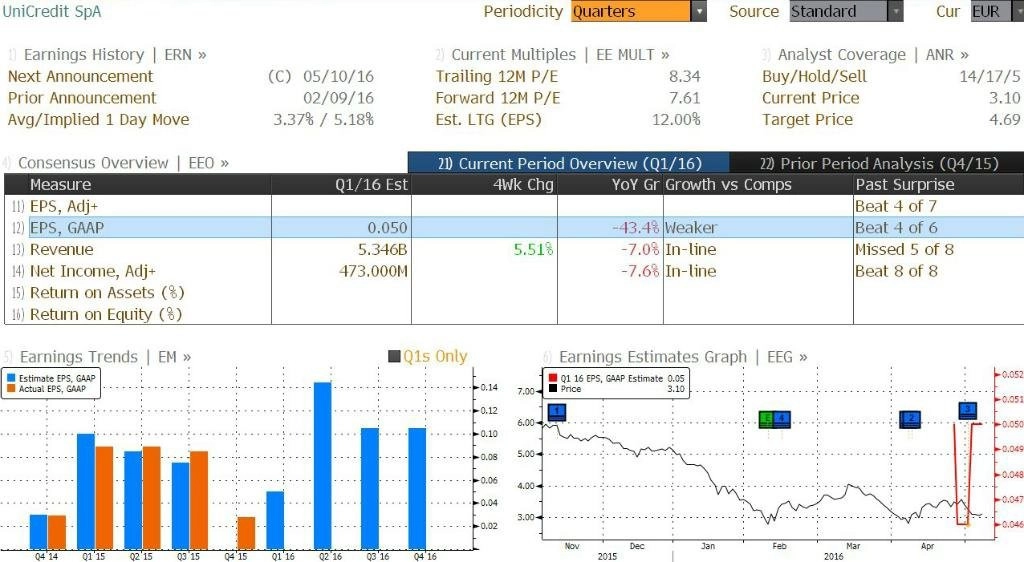This screenshot has width=1024, height=562.
Task: Open the Consensus Overview EEO link
Action: [x=123, y=163]
